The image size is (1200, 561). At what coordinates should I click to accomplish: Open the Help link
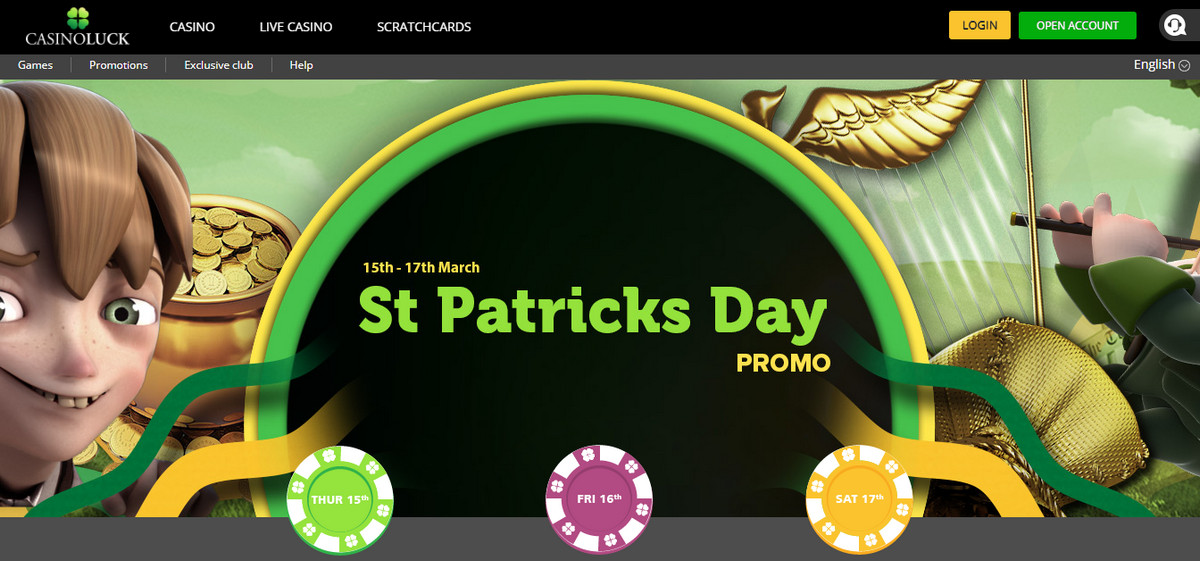pyautogui.click(x=301, y=65)
